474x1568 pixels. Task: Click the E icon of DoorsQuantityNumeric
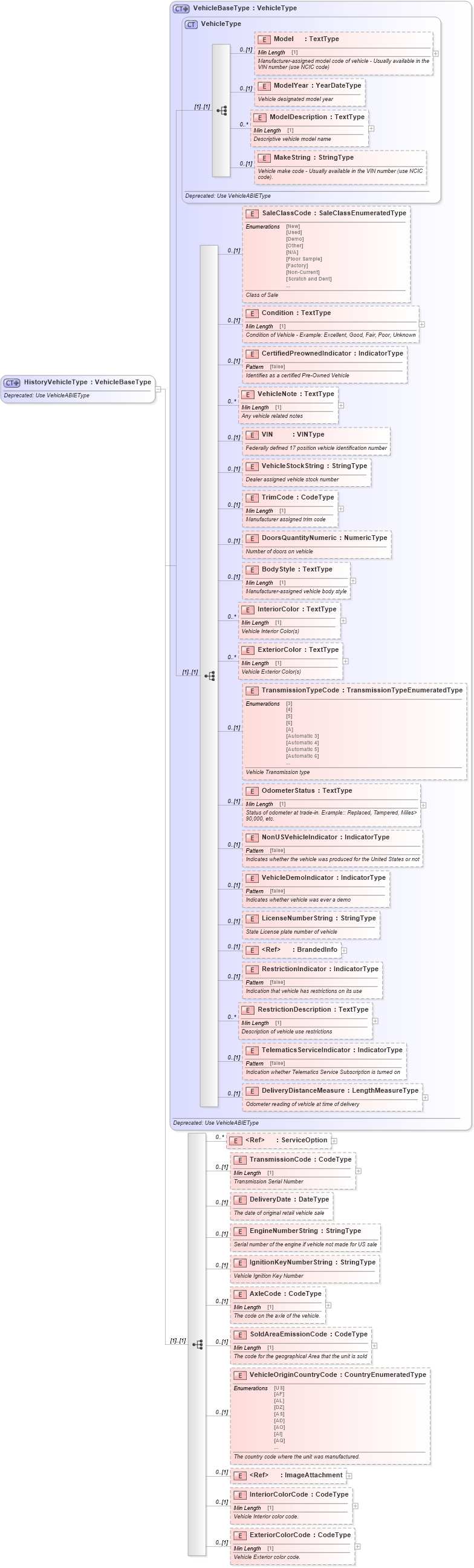(252, 538)
